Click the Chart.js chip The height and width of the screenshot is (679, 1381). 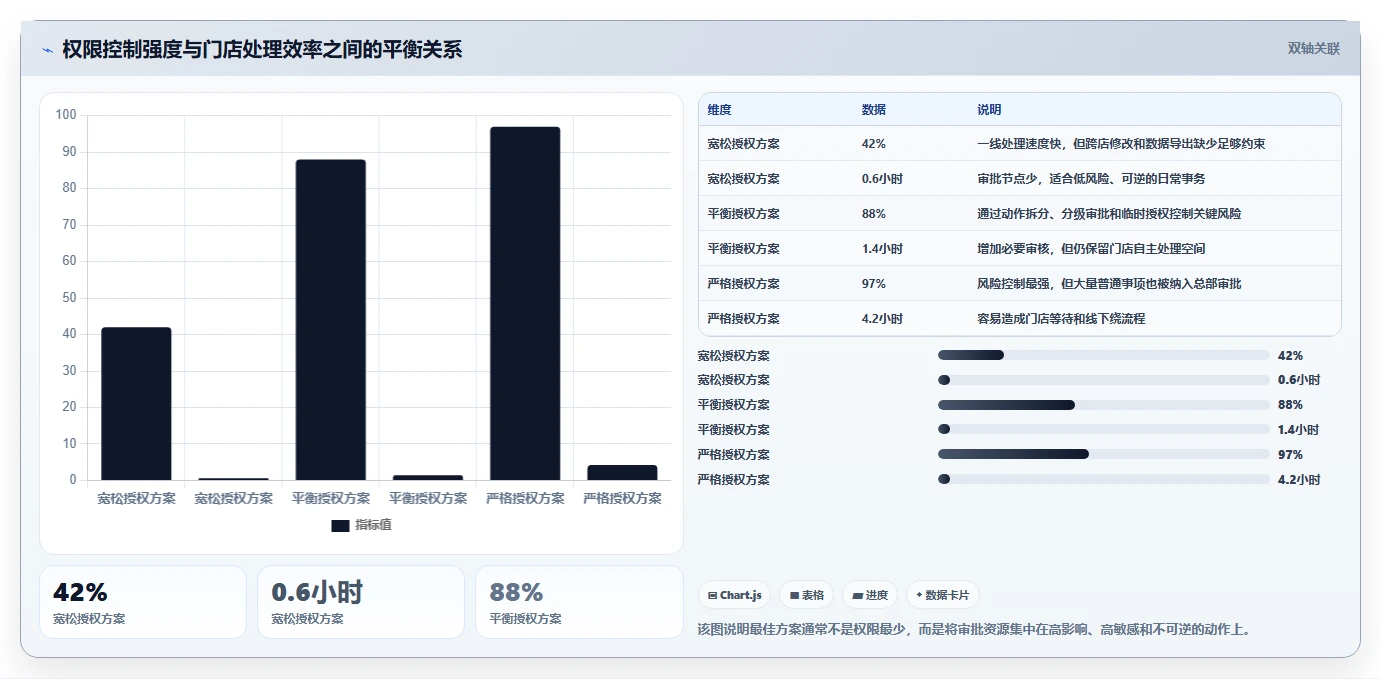point(734,595)
